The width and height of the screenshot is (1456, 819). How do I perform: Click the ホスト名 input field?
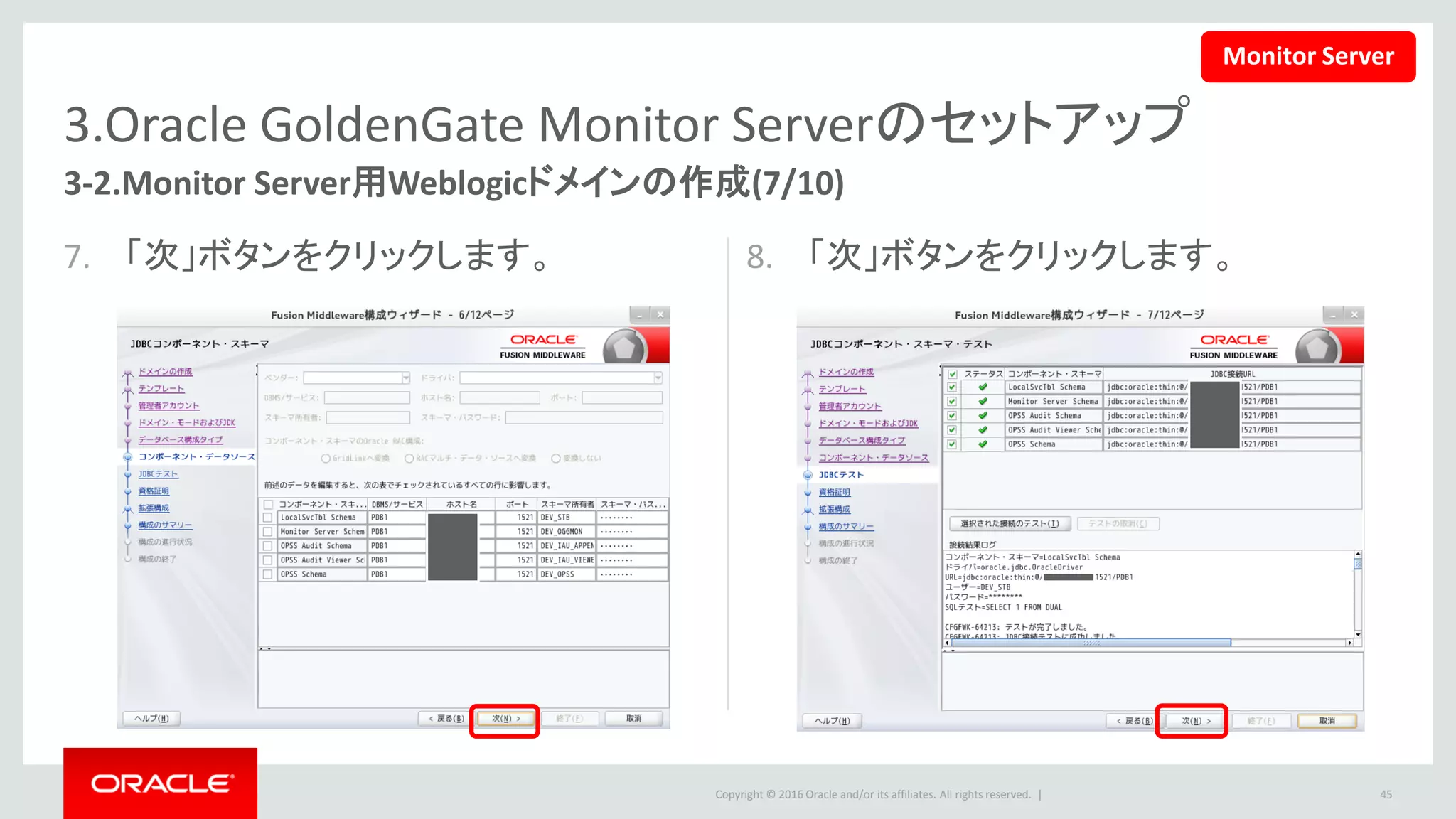tap(499, 397)
